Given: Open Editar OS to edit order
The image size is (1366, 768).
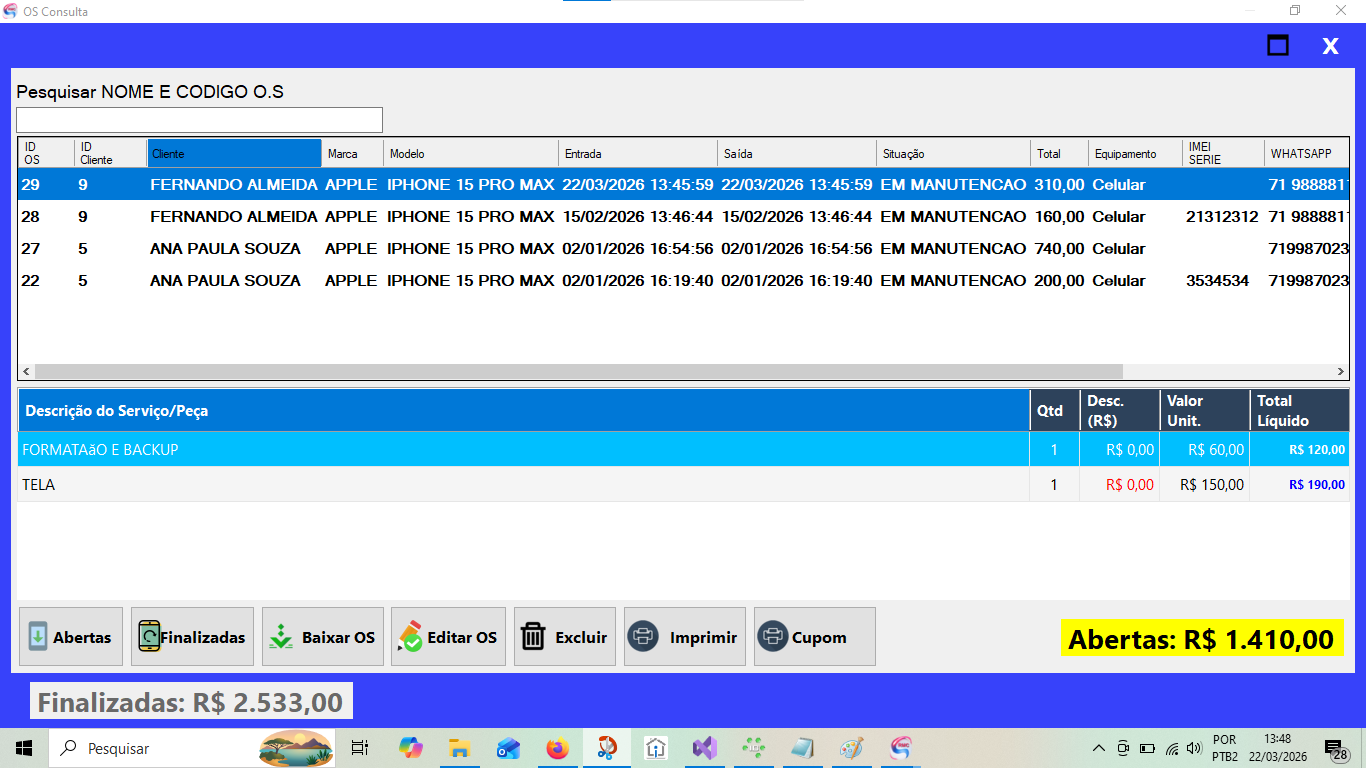Looking at the screenshot, I should coord(448,637).
